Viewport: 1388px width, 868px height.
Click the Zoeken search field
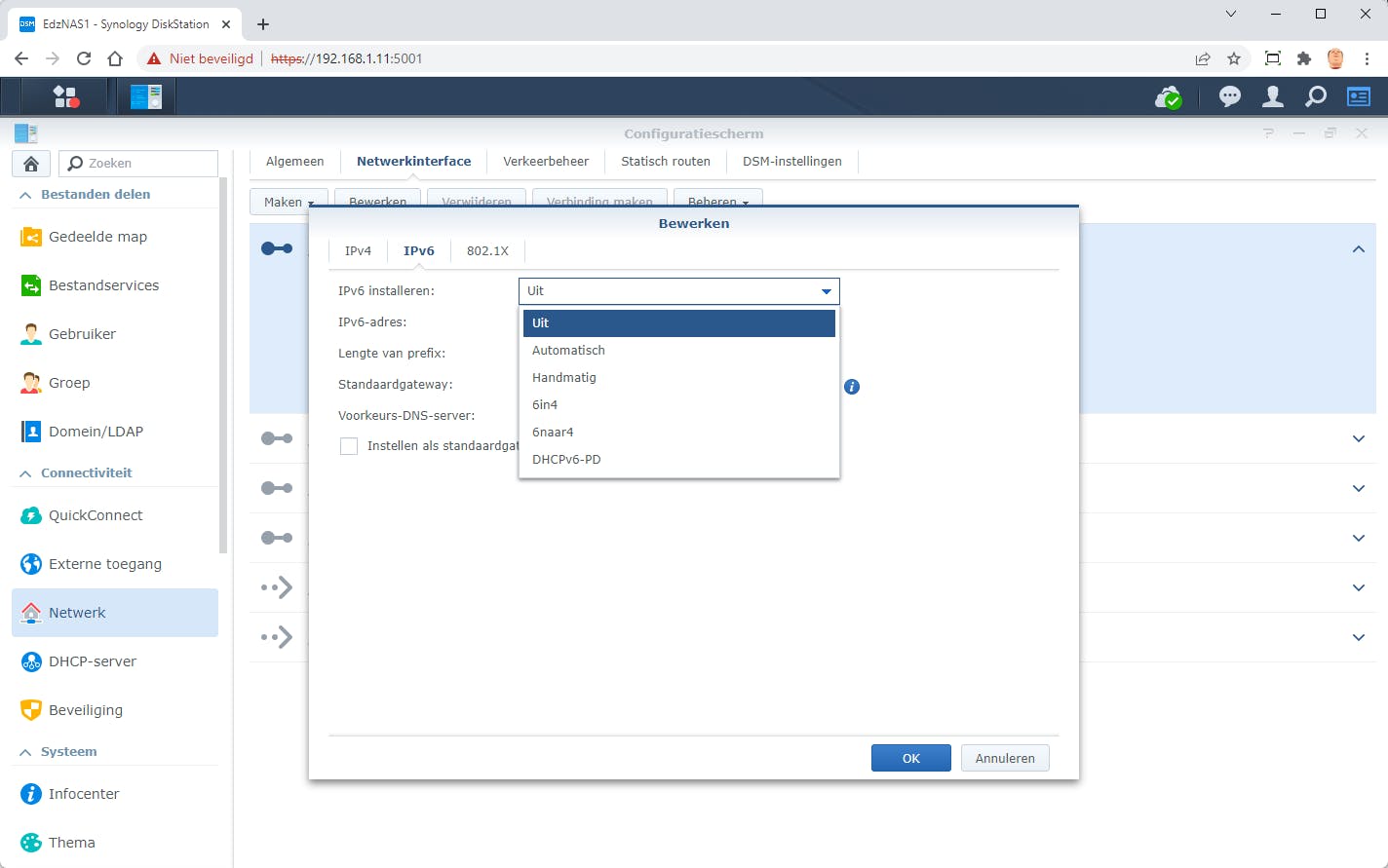point(138,164)
